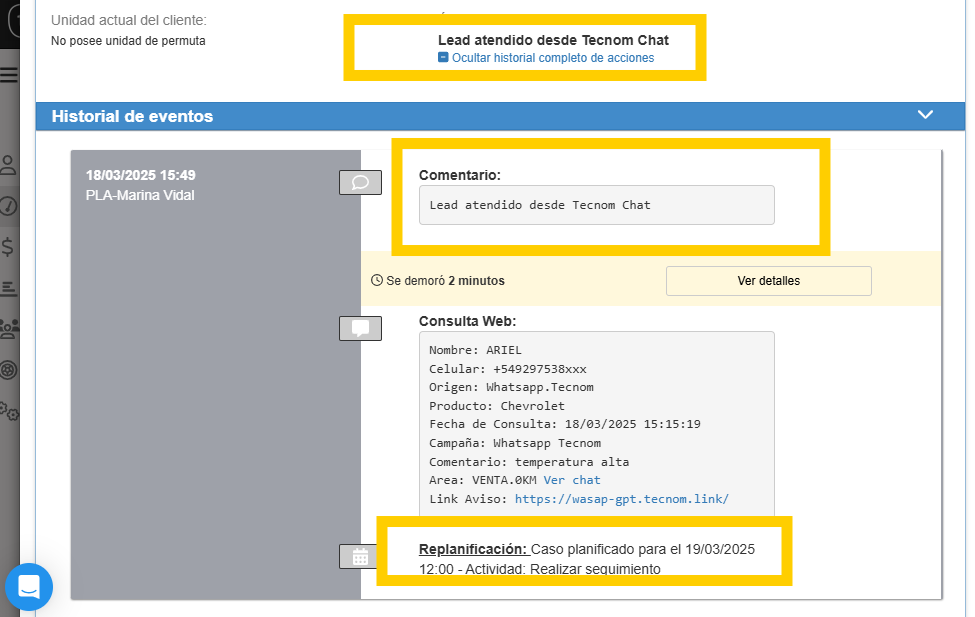Click the minus icon beside Ocultar historial

tap(443, 57)
